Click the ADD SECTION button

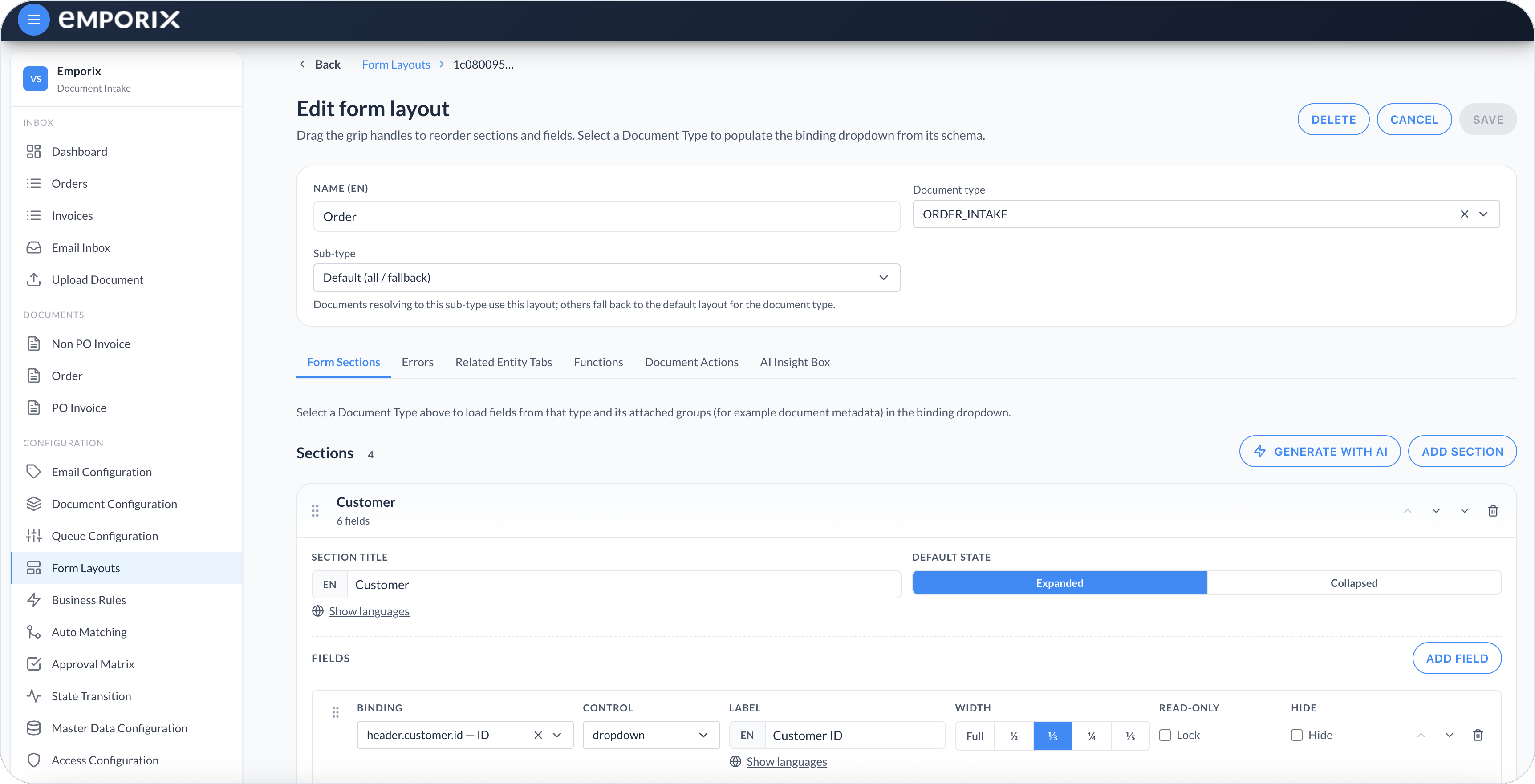coord(1462,451)
